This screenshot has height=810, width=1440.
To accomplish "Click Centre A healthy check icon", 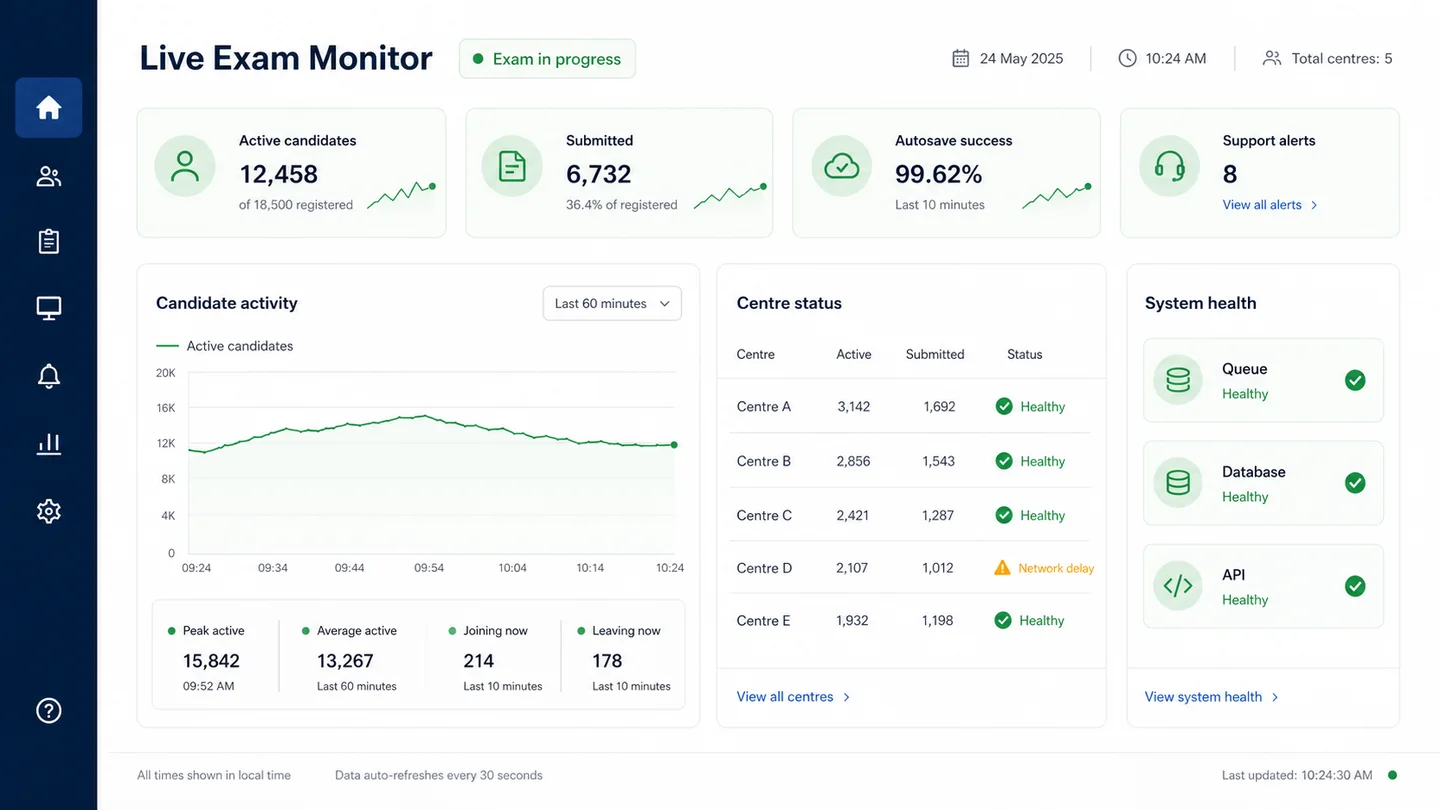I will (x=1004, y=407).
